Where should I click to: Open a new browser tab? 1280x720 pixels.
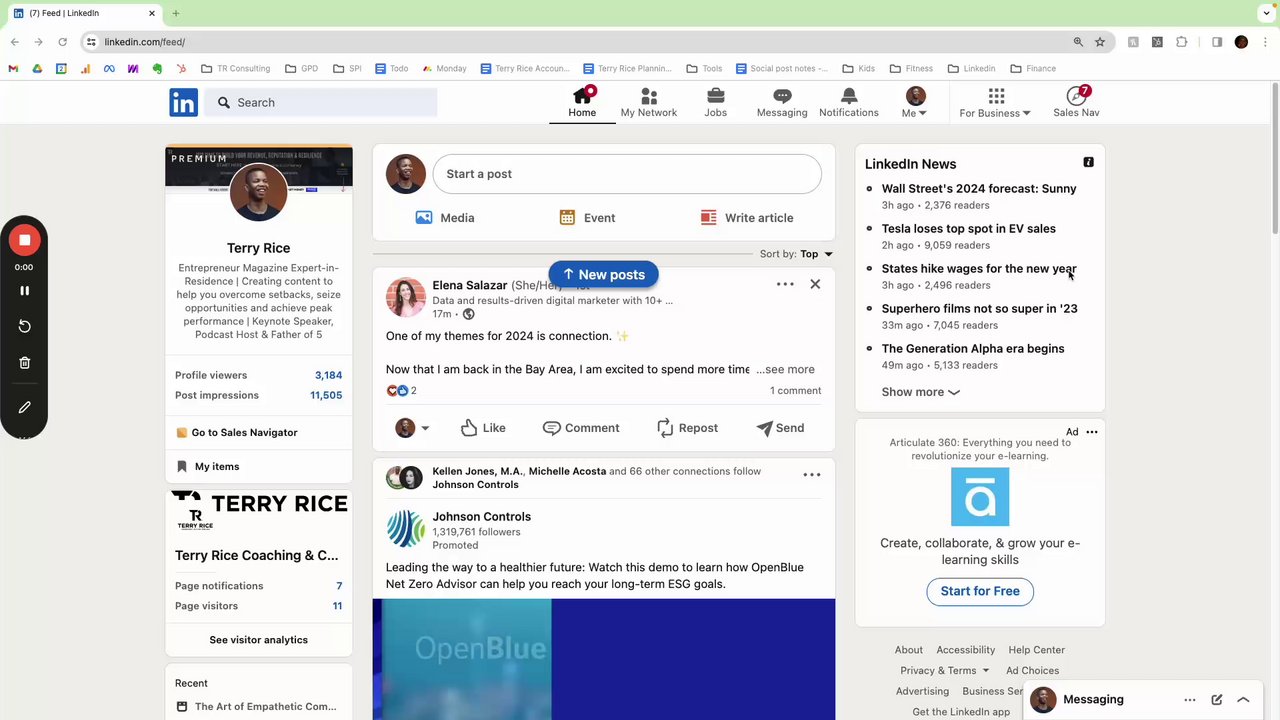click(x=176, y=13)
